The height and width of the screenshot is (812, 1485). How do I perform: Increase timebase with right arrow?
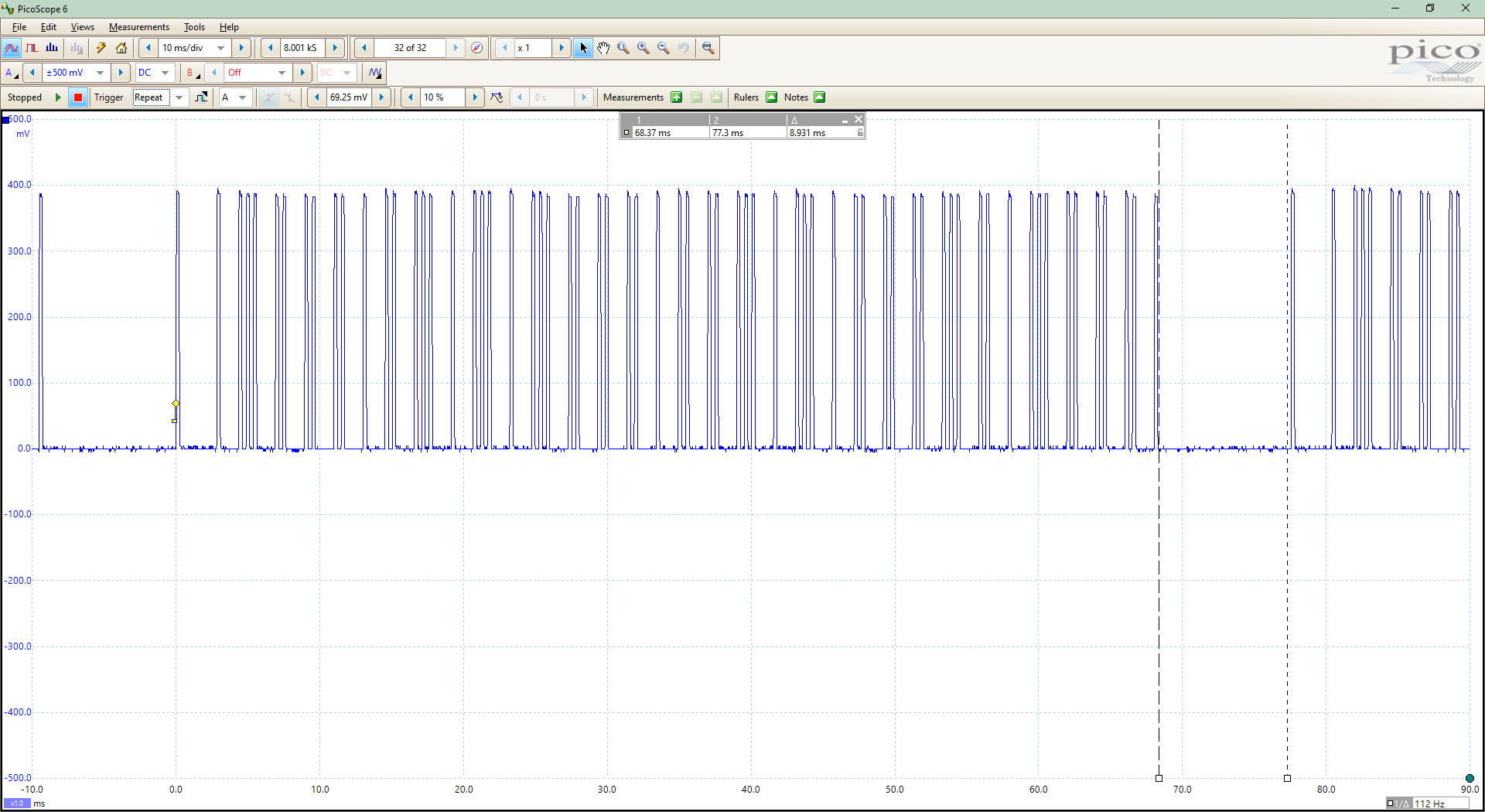241,48
